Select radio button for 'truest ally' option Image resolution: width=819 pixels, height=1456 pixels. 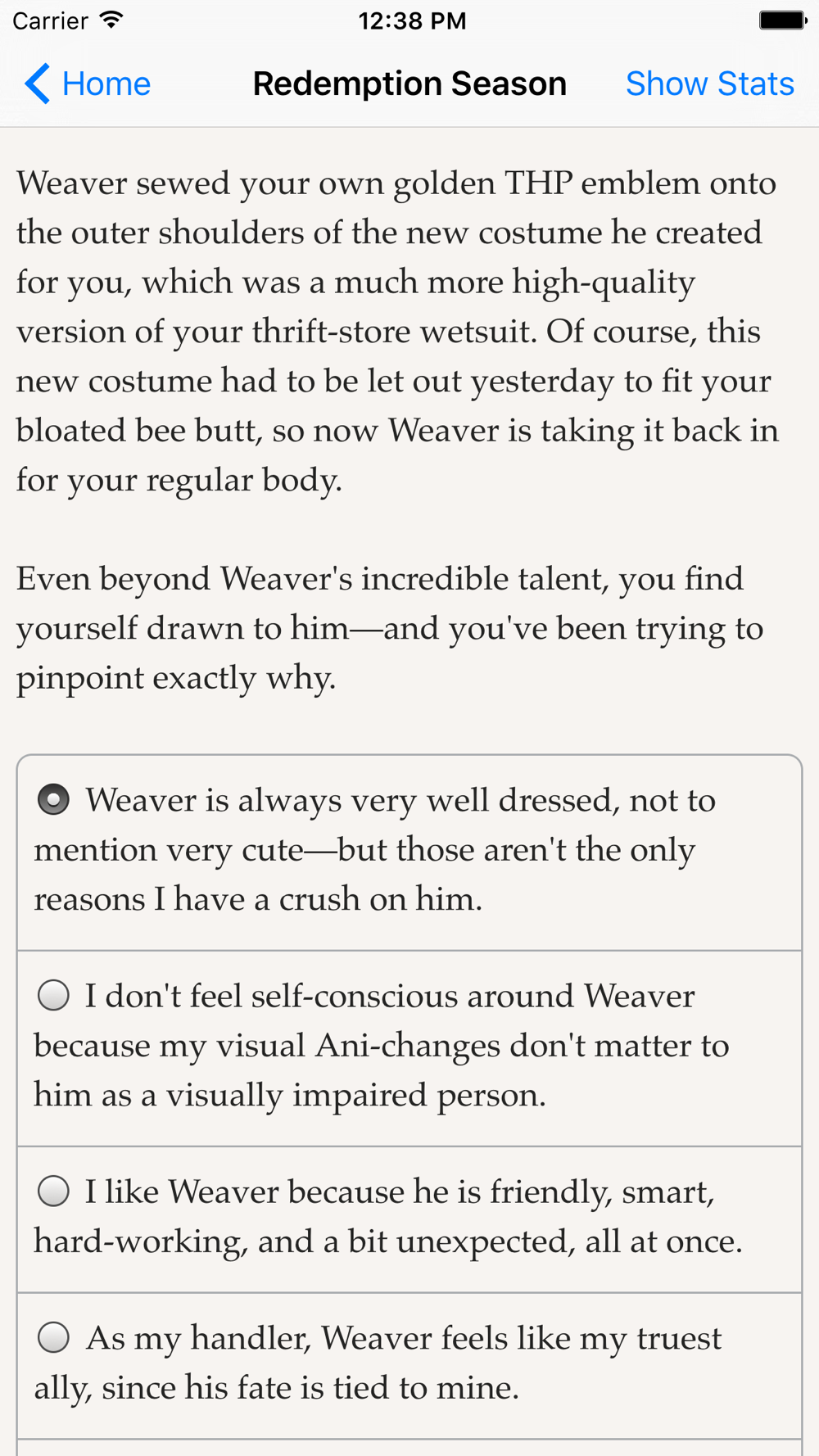point(54,1338)
